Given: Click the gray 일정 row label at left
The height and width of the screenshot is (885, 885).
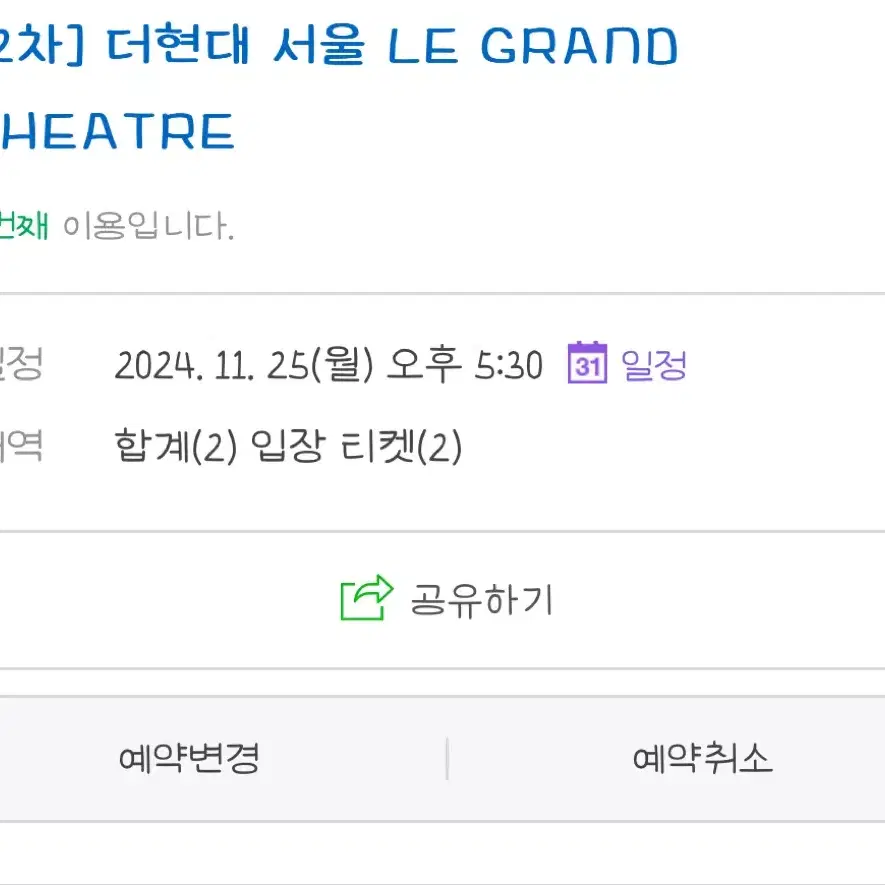Looking at the screenshot, I should [21, 363].
